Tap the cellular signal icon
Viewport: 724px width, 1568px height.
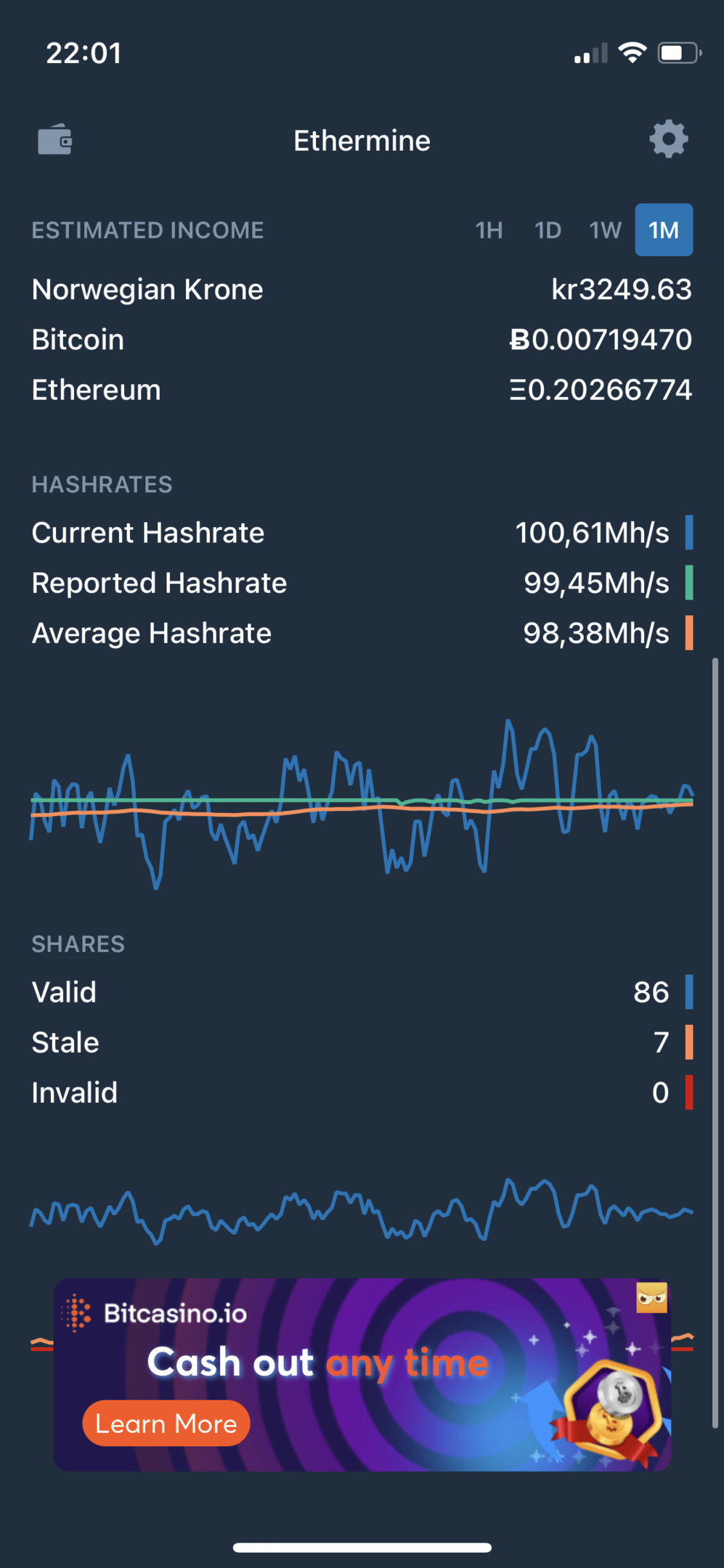point(590,53)
